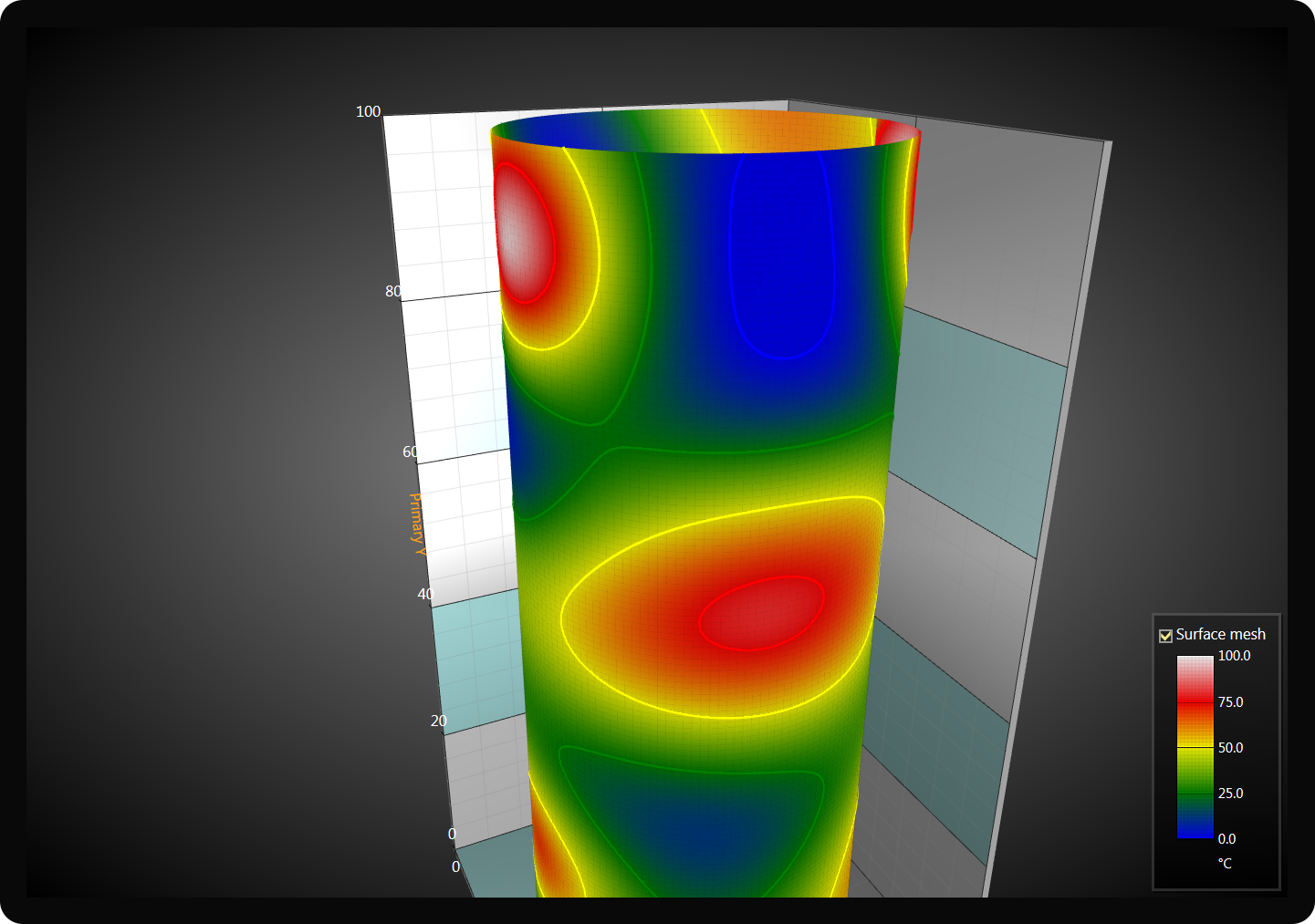Select the 0.0 legend scale label
Screen dimensions: 1315x924
pos(1226,839)
